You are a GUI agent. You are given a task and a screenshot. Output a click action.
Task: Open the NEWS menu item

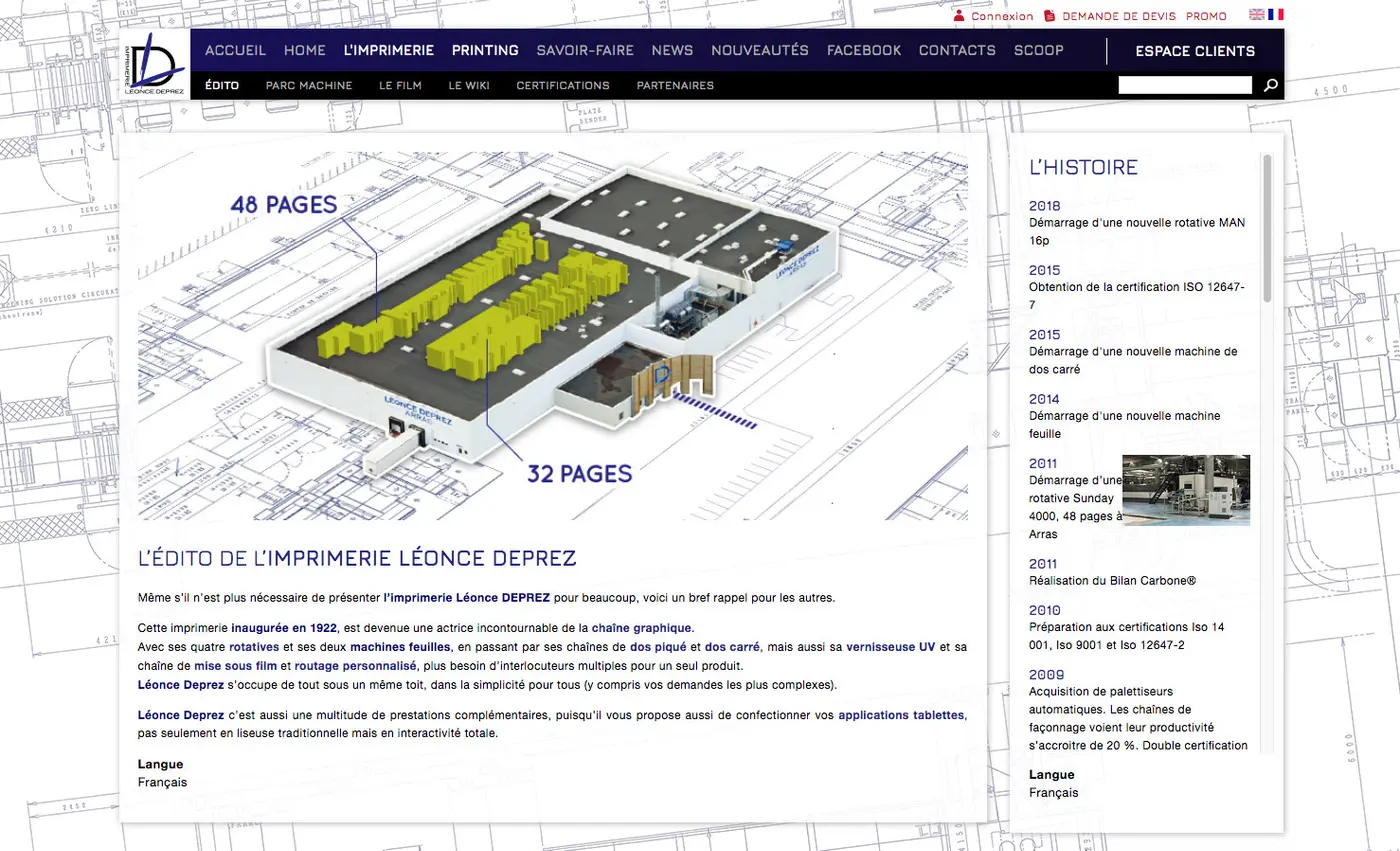pyautogui.click(x=672, y=50)
